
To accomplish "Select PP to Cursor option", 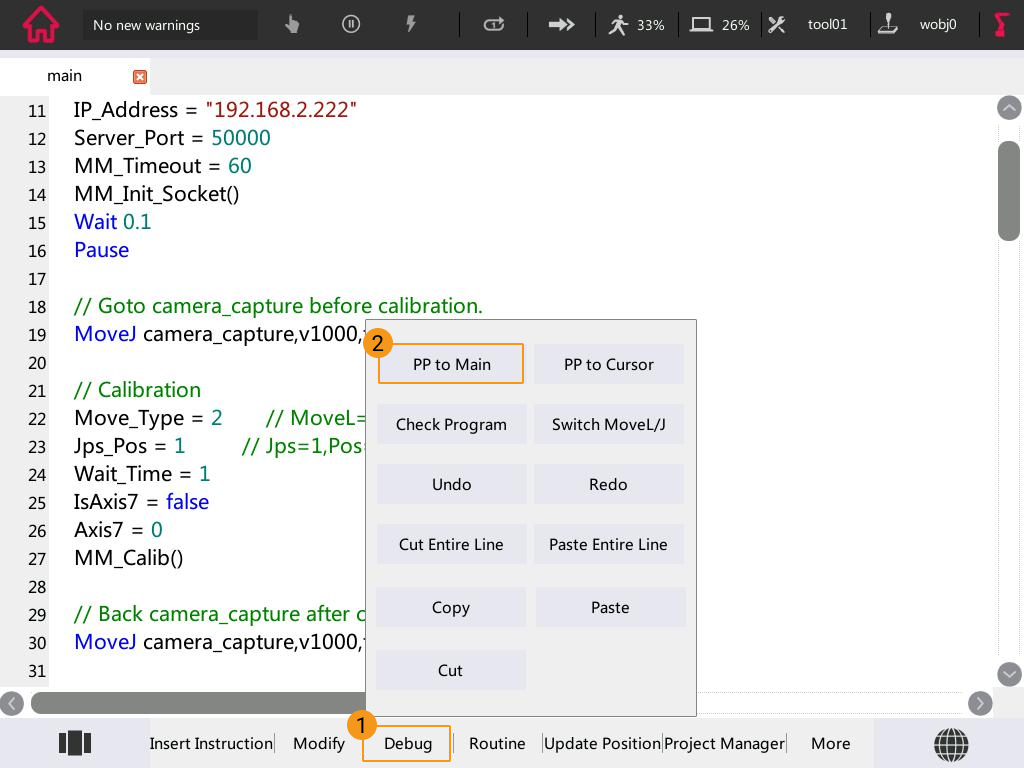I will 608,364.
